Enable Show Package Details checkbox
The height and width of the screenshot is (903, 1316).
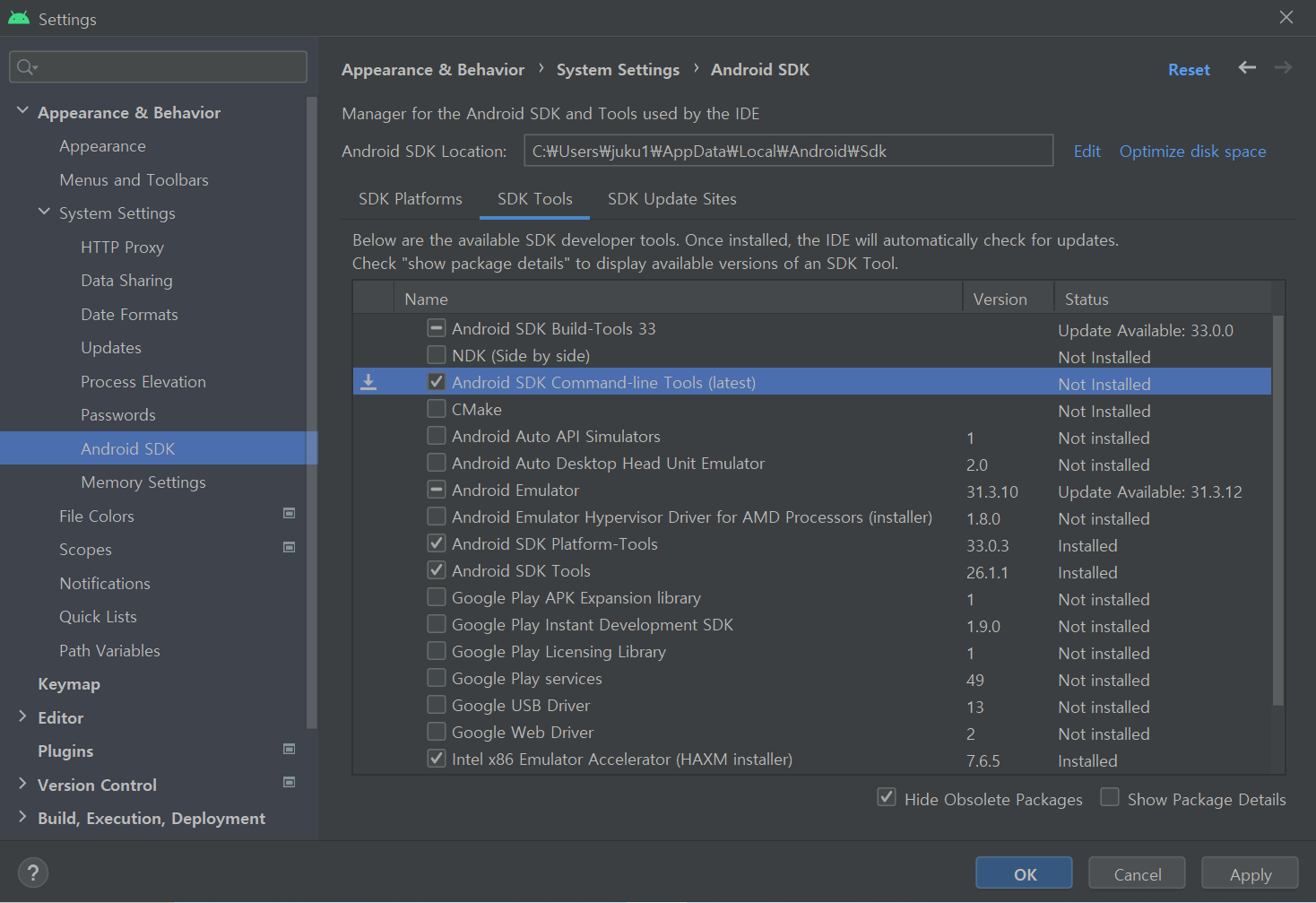tap(1110, 797)
